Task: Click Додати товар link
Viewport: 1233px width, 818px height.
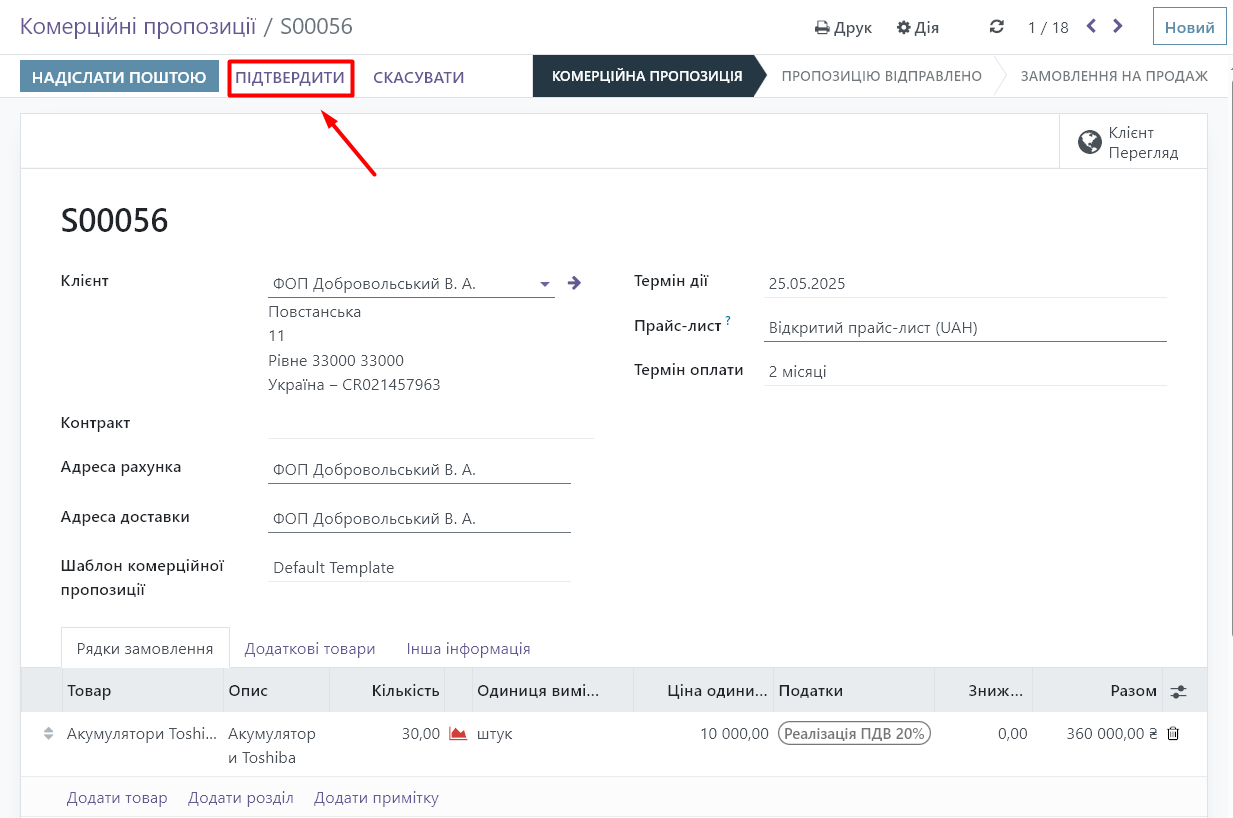Action: 116,798
